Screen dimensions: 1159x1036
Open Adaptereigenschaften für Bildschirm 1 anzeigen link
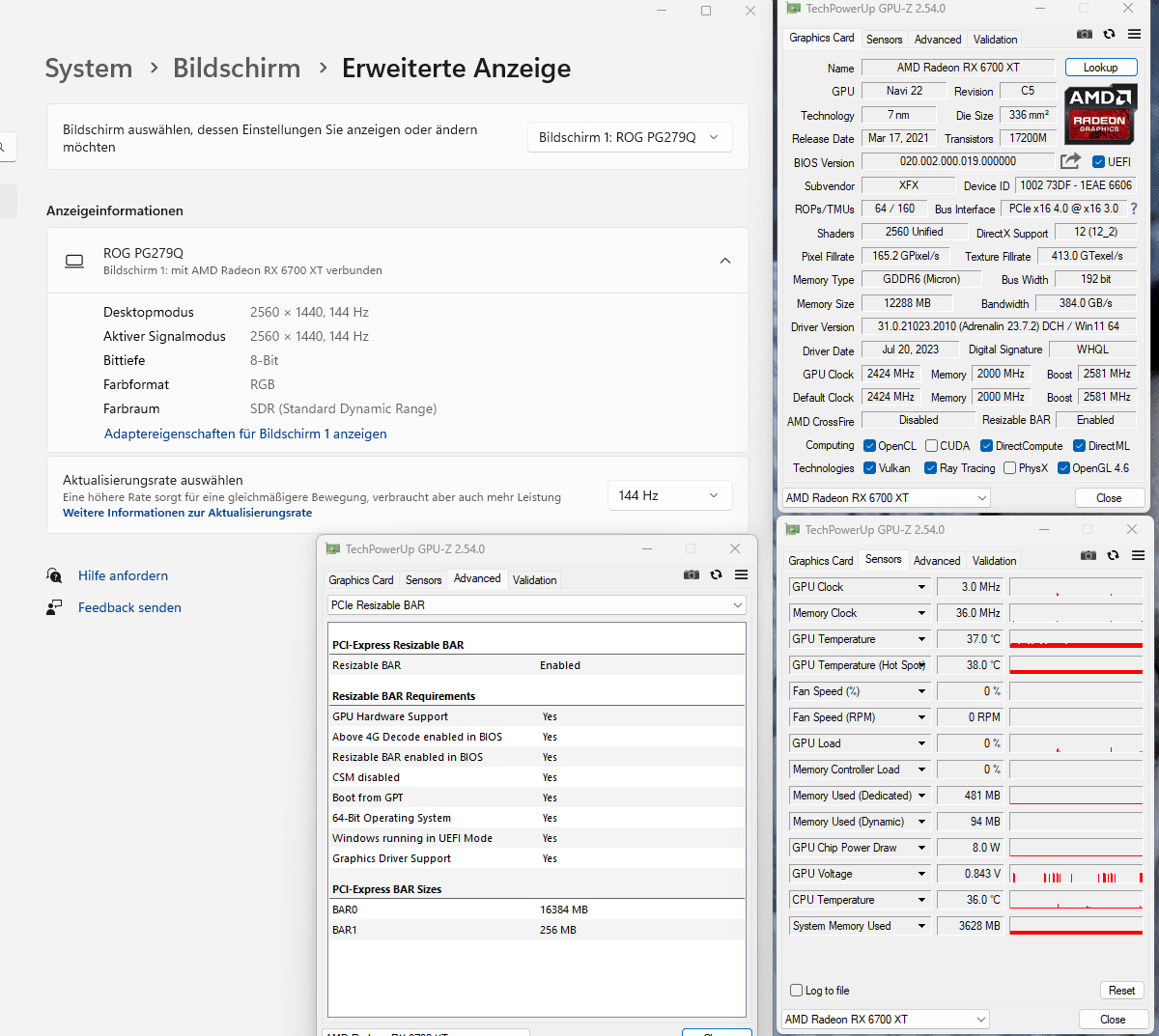tap(245, 434)
